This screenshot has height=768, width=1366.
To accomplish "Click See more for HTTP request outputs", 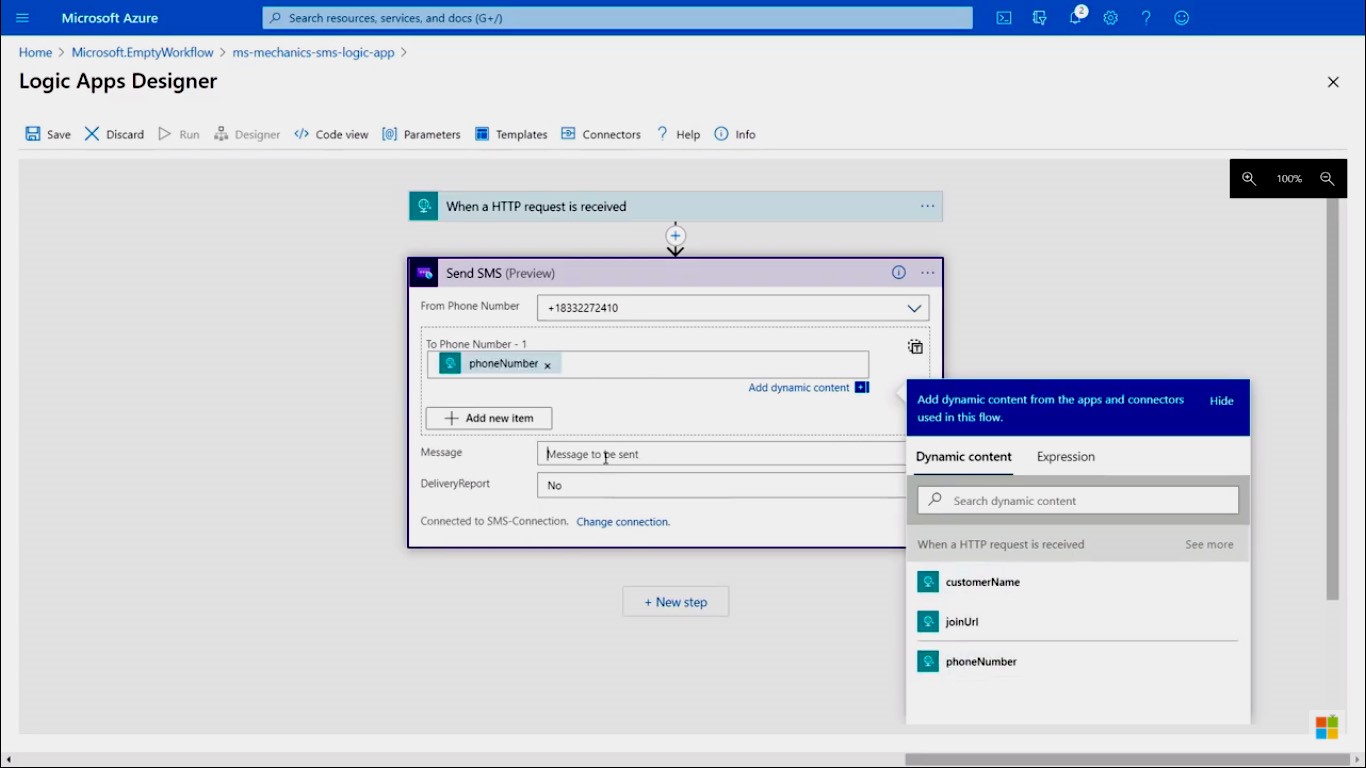I will tap(1209, 545).
